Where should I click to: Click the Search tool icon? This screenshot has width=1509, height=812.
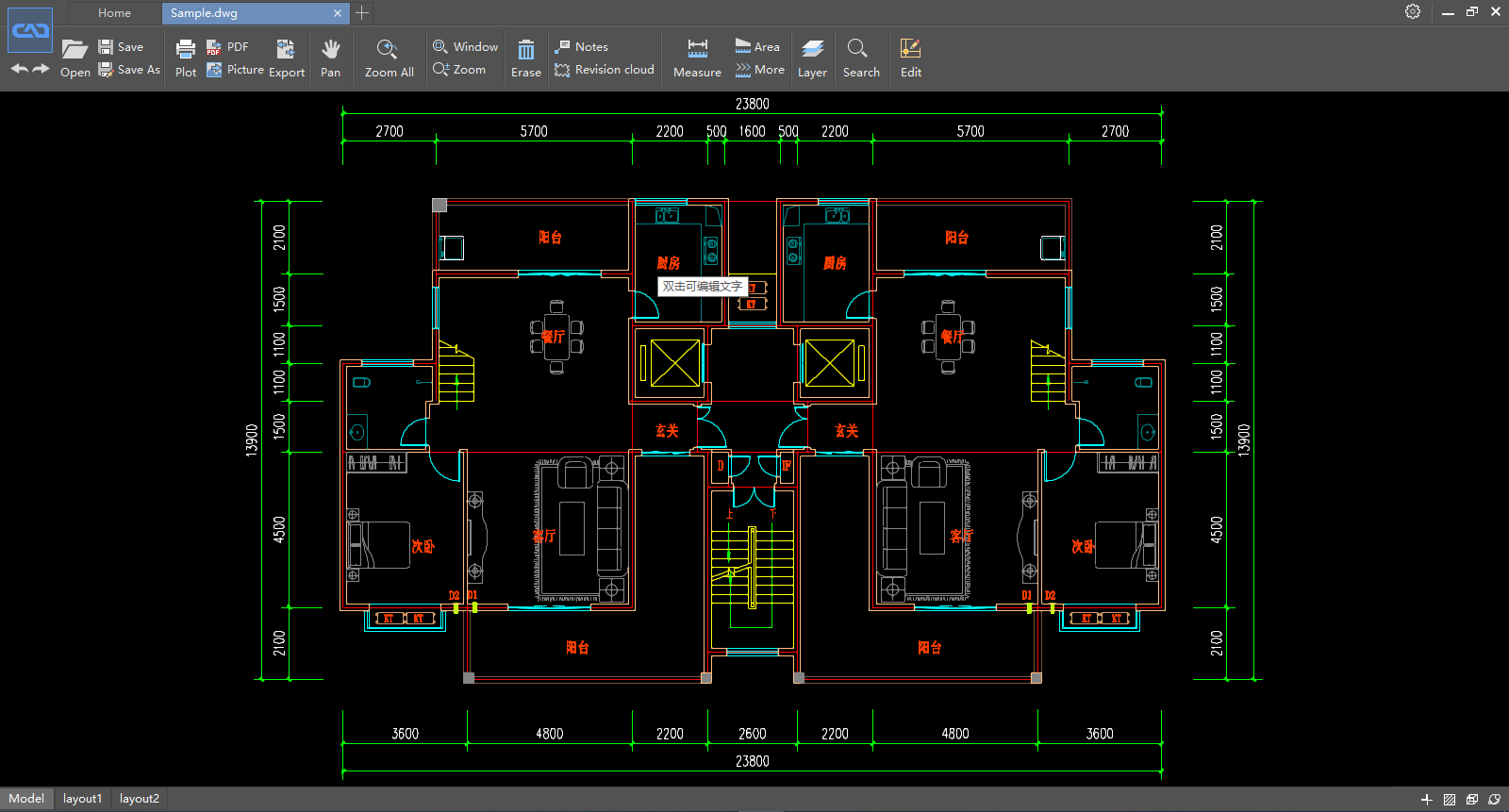point(859,50)
